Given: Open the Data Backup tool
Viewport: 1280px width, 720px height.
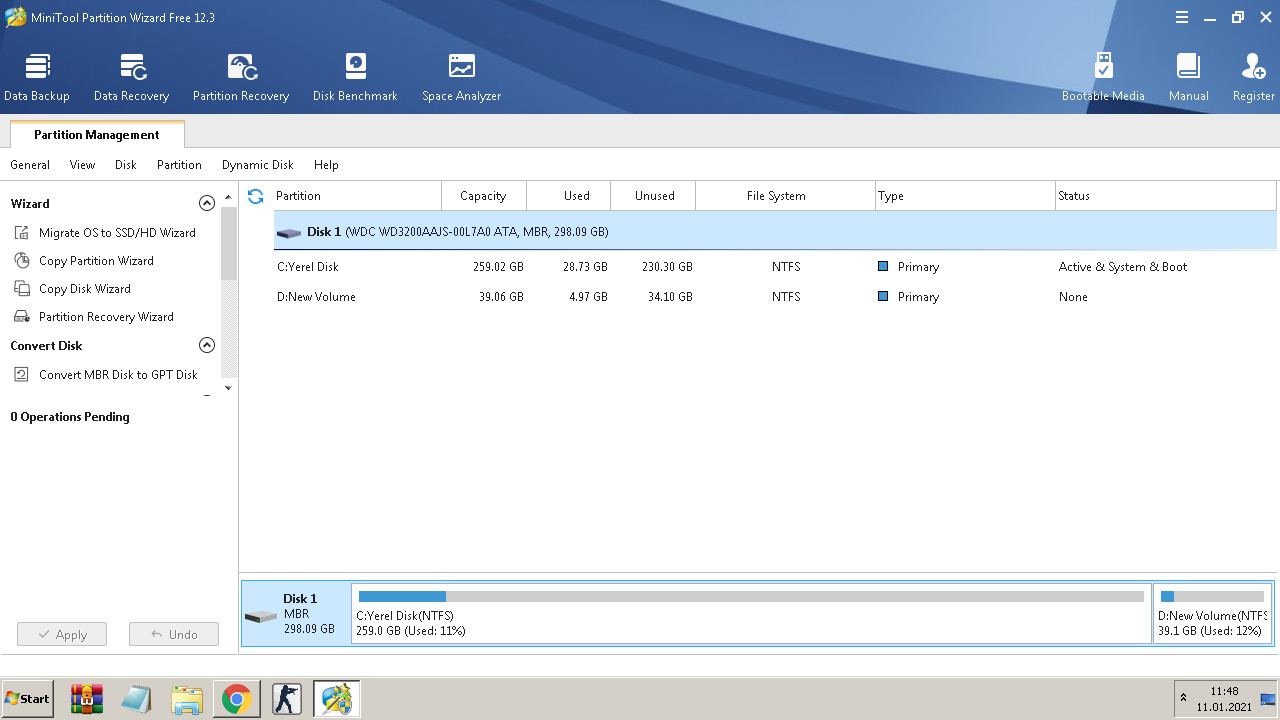Looking at the screenshot, I should click(x=37, y=78).
